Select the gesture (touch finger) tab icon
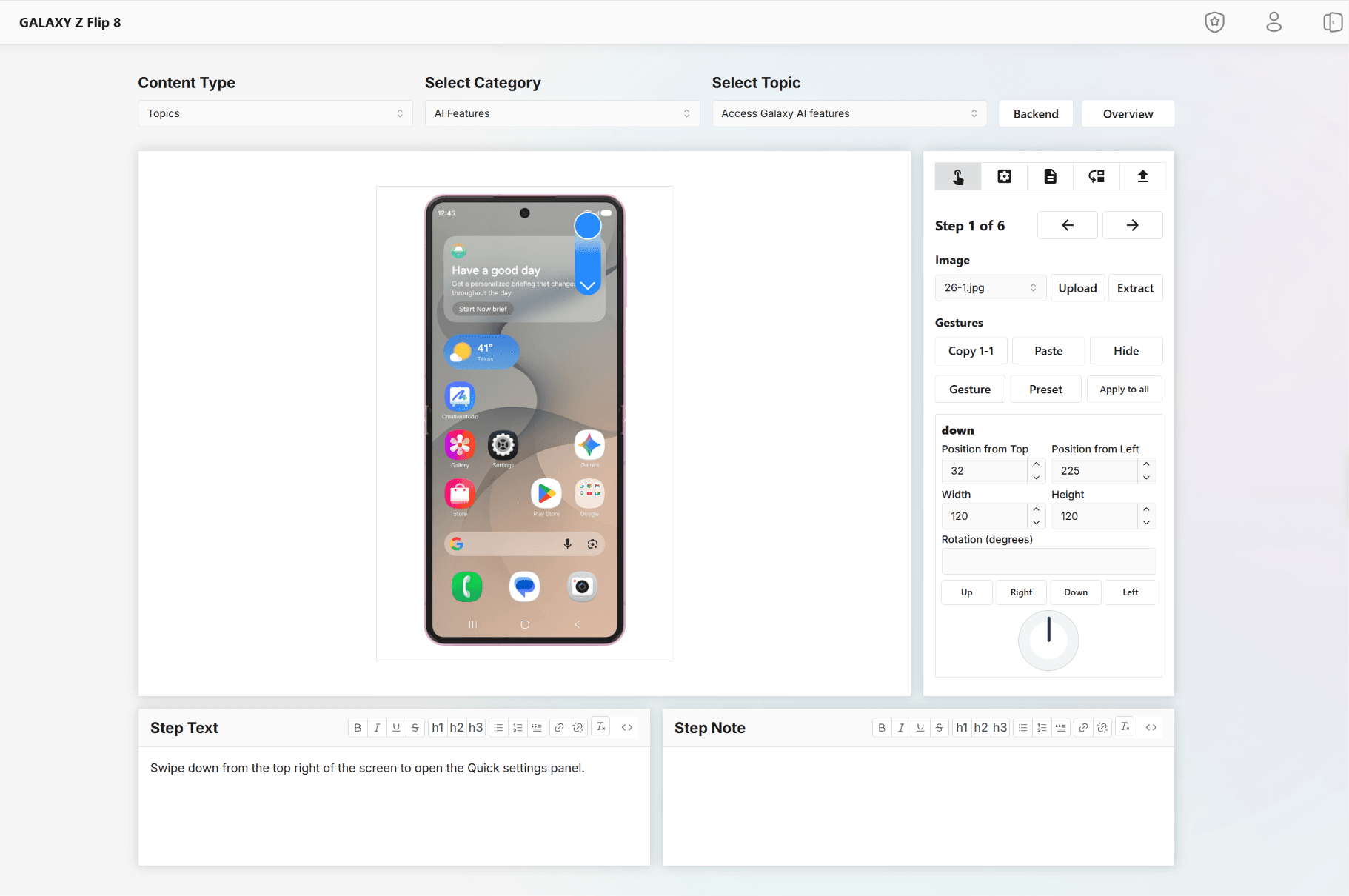 [958, 176]
